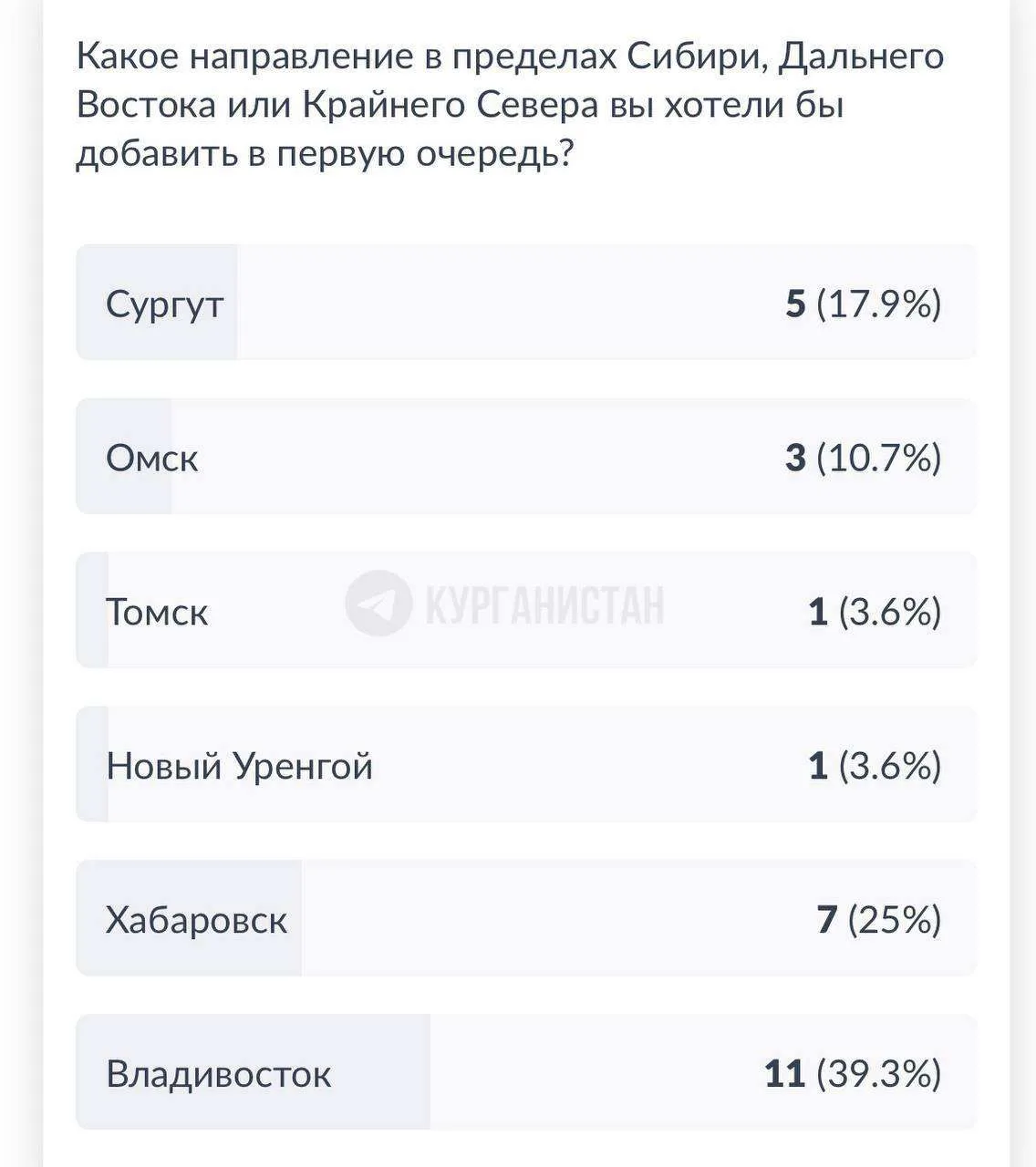The width and height of the screenshot is (1036, 1167).
Task: Choose the Новый Уренгой answer row
Action: coord(526,765)
